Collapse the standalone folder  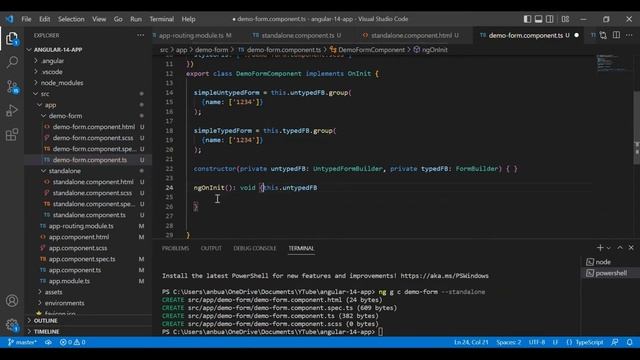(x=64, y=171)
